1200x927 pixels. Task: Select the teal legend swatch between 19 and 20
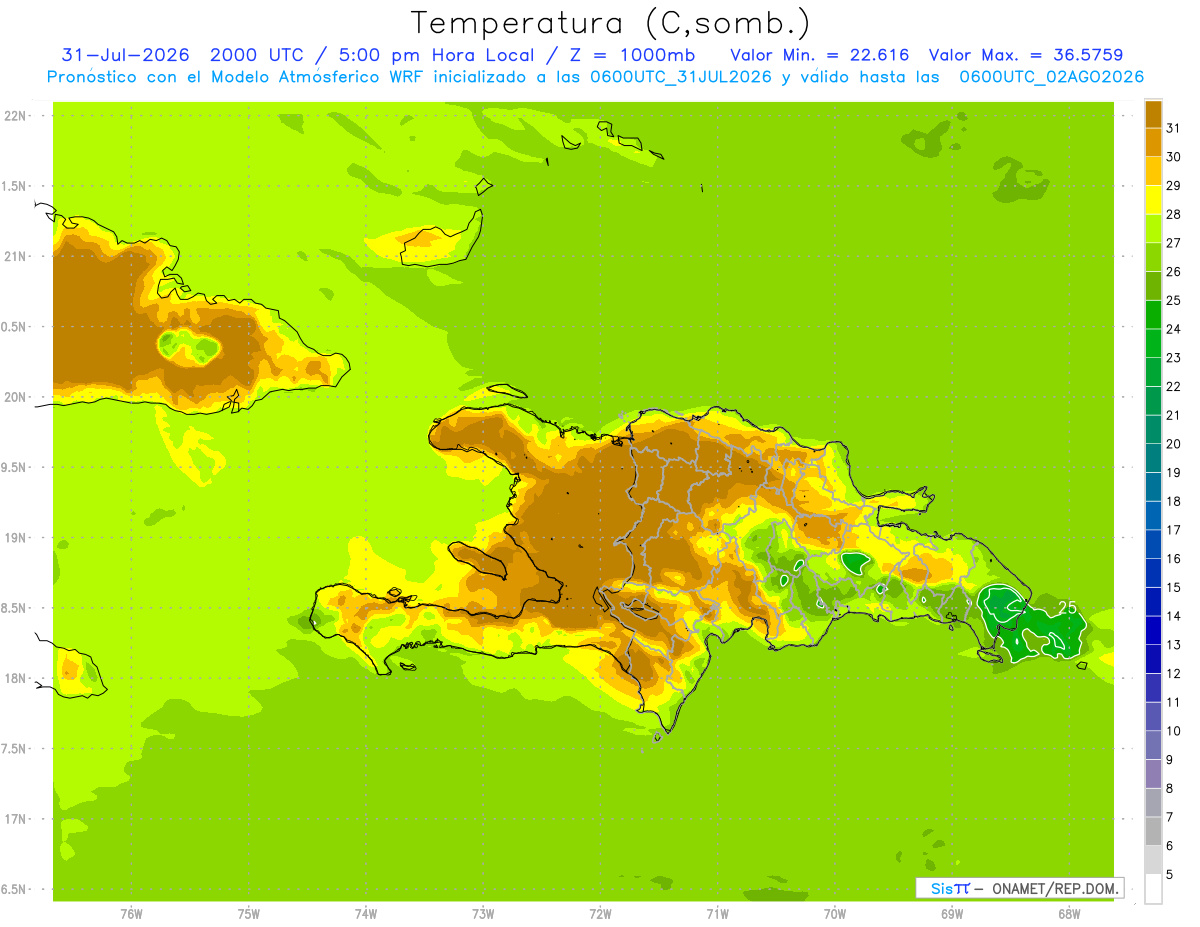pyautogui.click(x=1153, y=458)
